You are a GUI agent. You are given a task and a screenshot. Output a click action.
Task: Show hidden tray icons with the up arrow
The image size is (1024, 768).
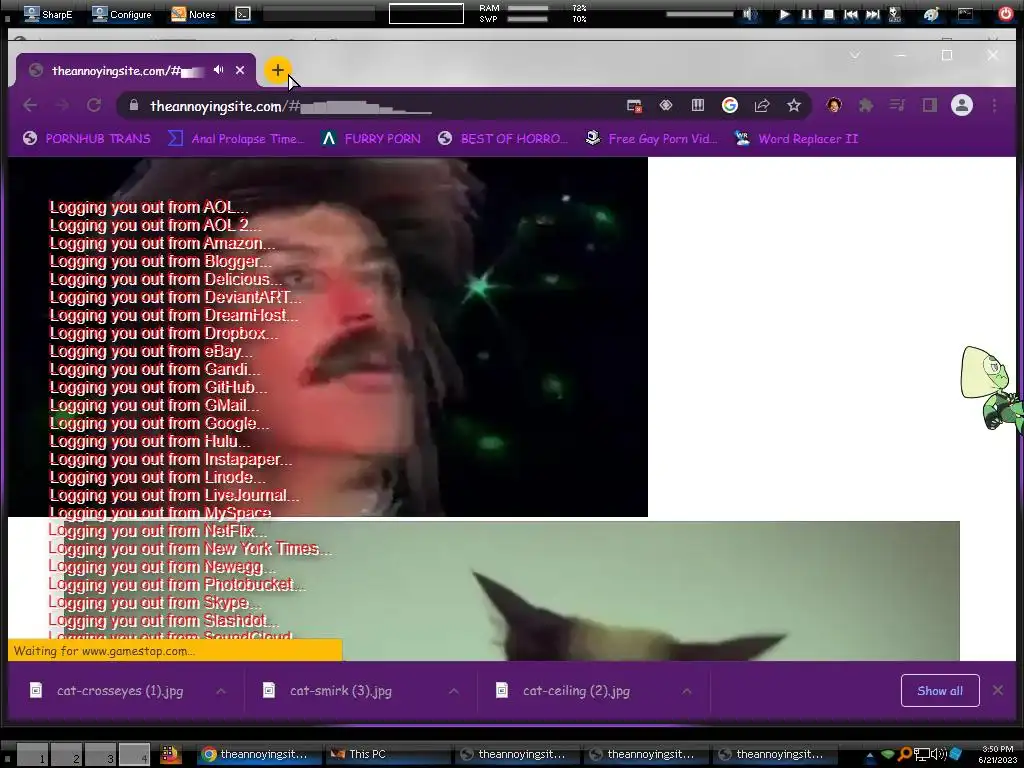pos(869,755)
